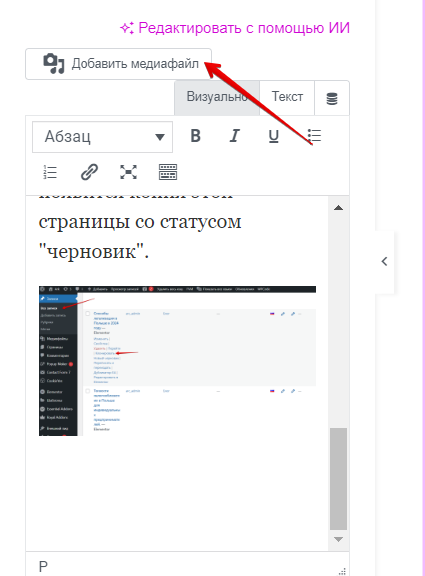Switch to the Текст tab
This screenshot has height=576, width=425.
click(287, 97)
